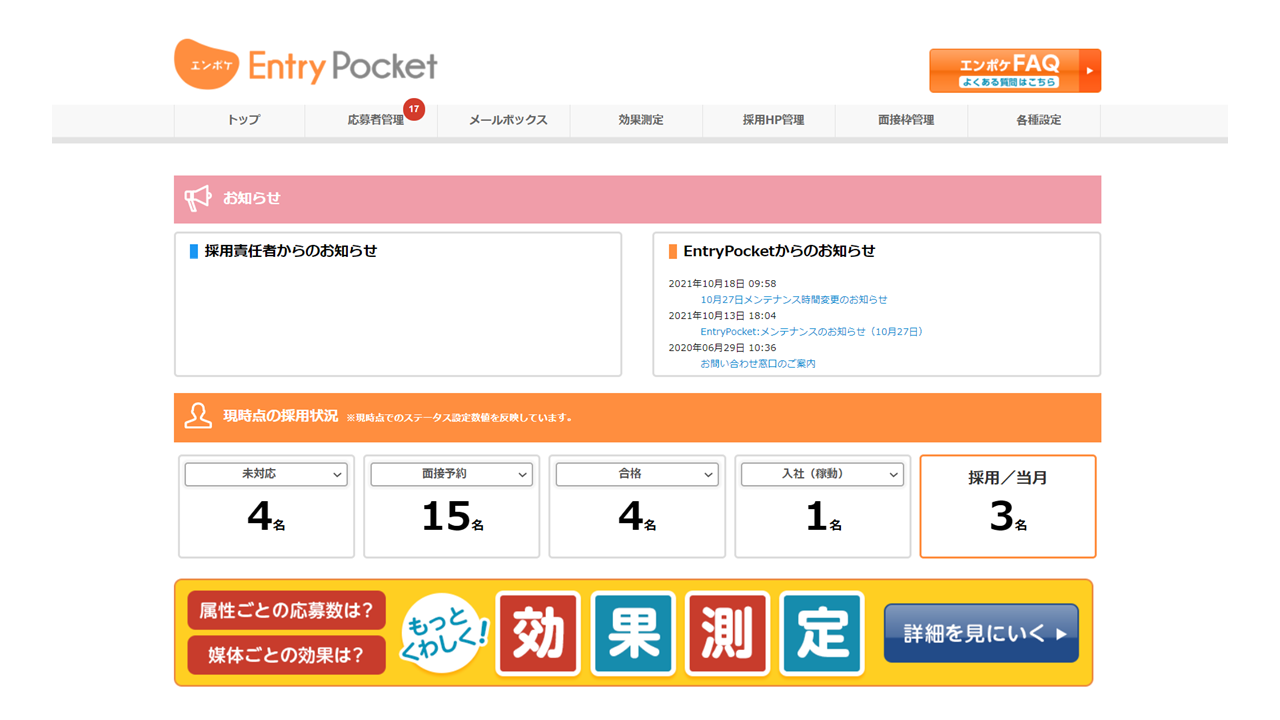Click the 属性ごとの応募数は? badge
Screen dimensions: 1280x720
[286, 609]
